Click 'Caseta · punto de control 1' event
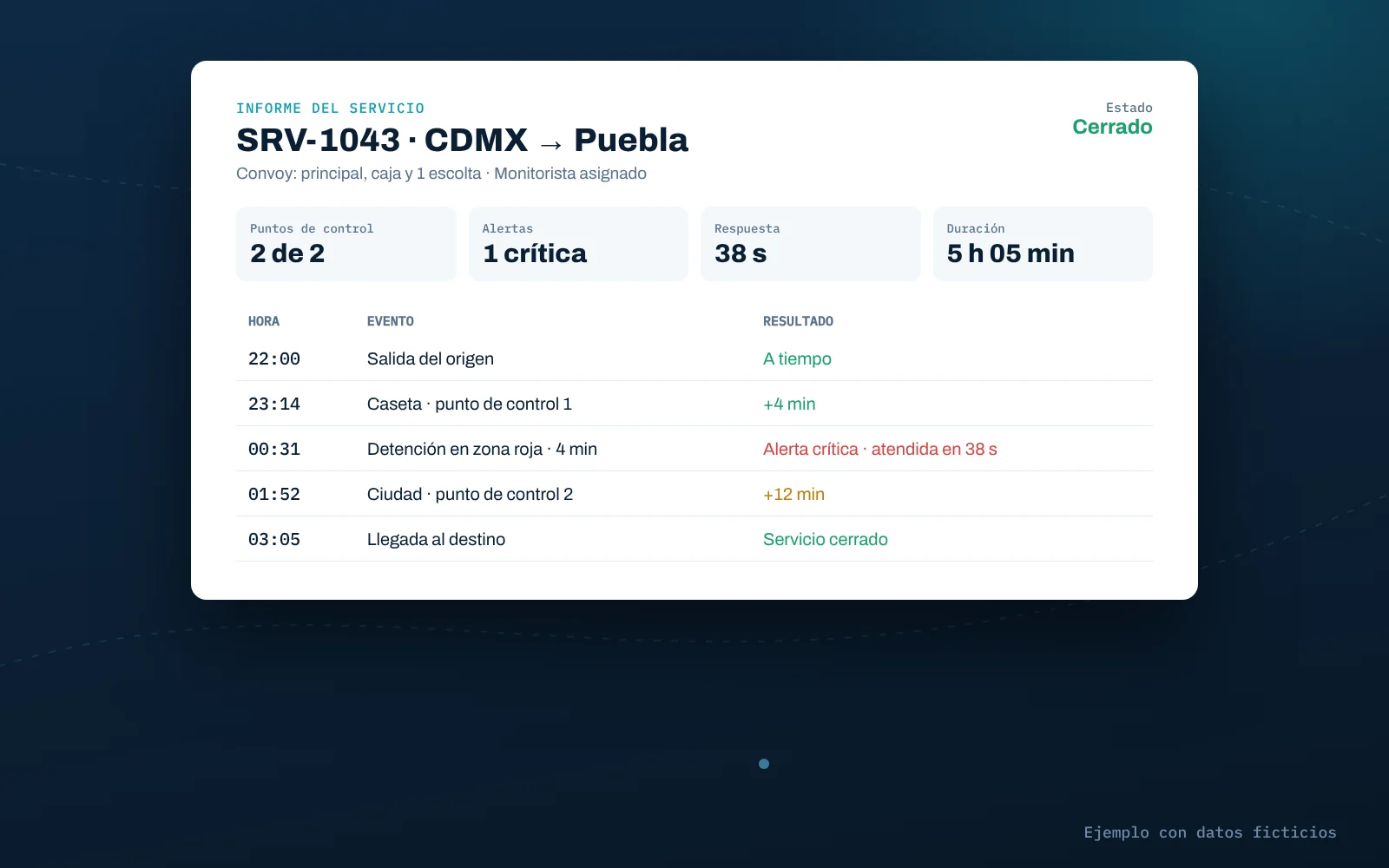 470,404
